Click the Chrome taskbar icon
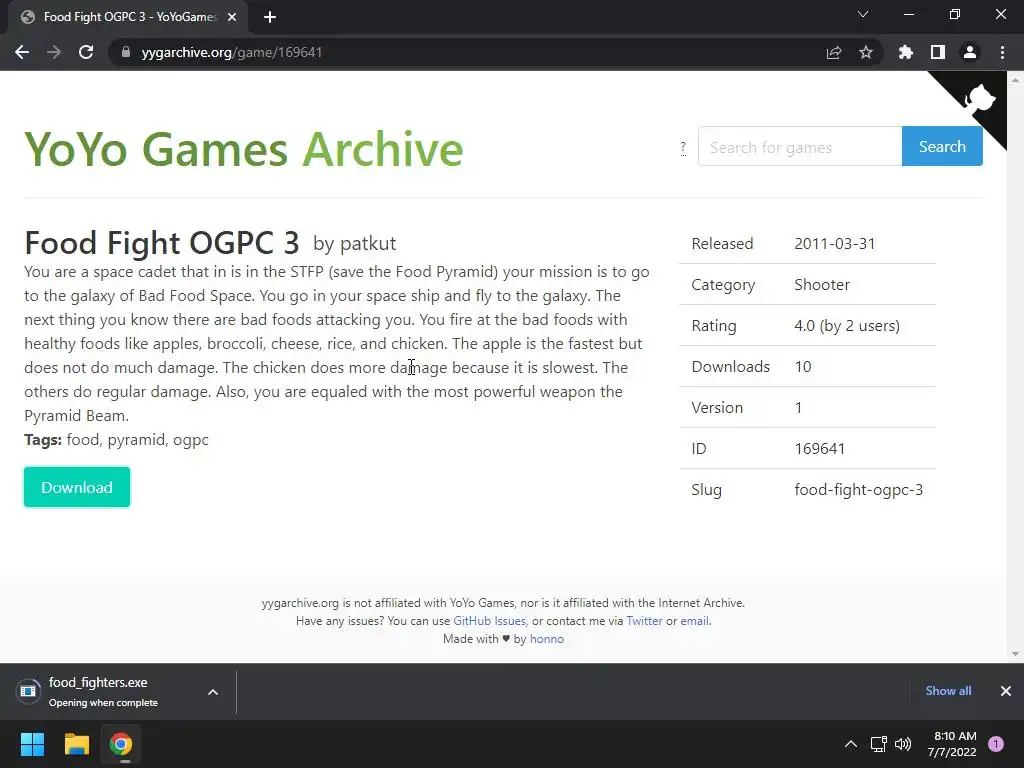This screenshot has height=768, width=1024. [x=121, y=744]
